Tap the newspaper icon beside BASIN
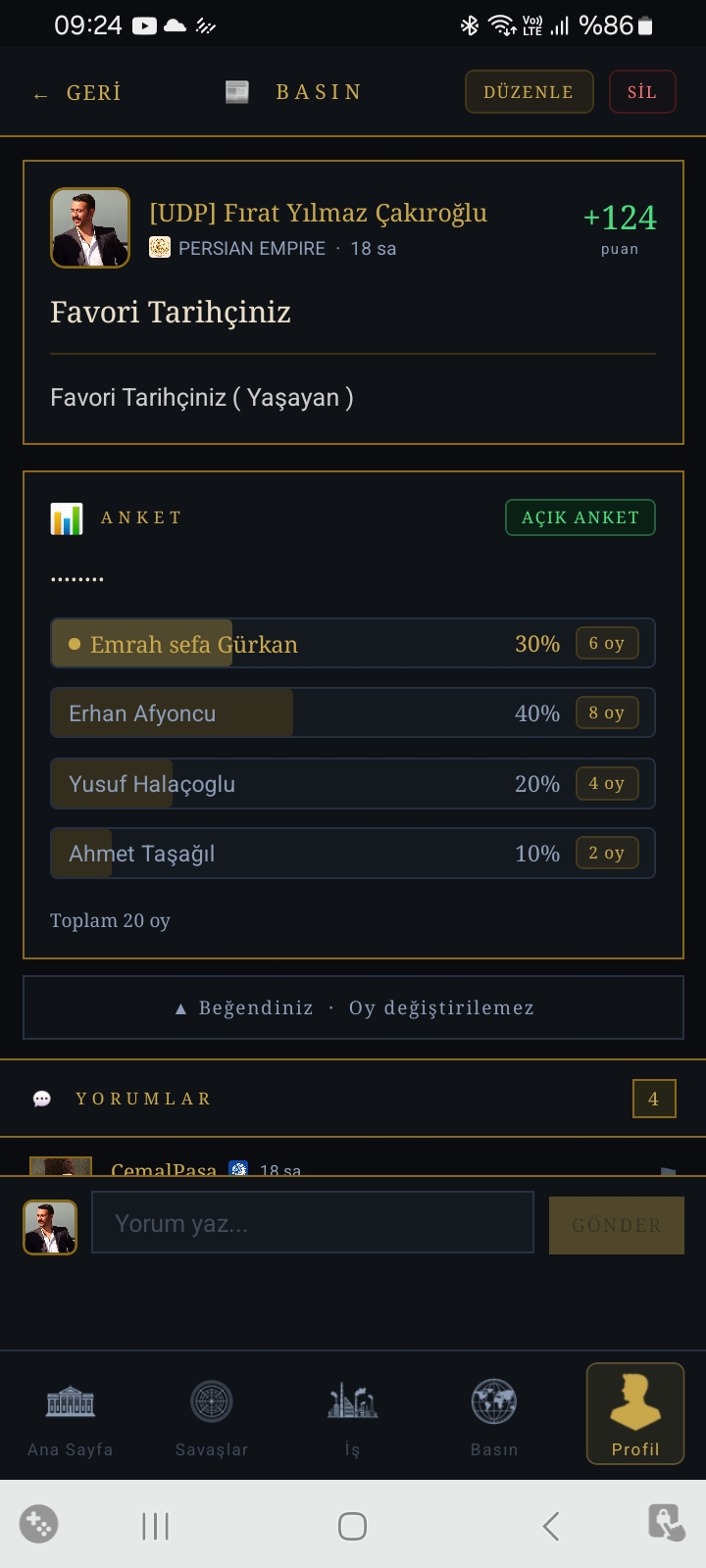 point(237,92)
